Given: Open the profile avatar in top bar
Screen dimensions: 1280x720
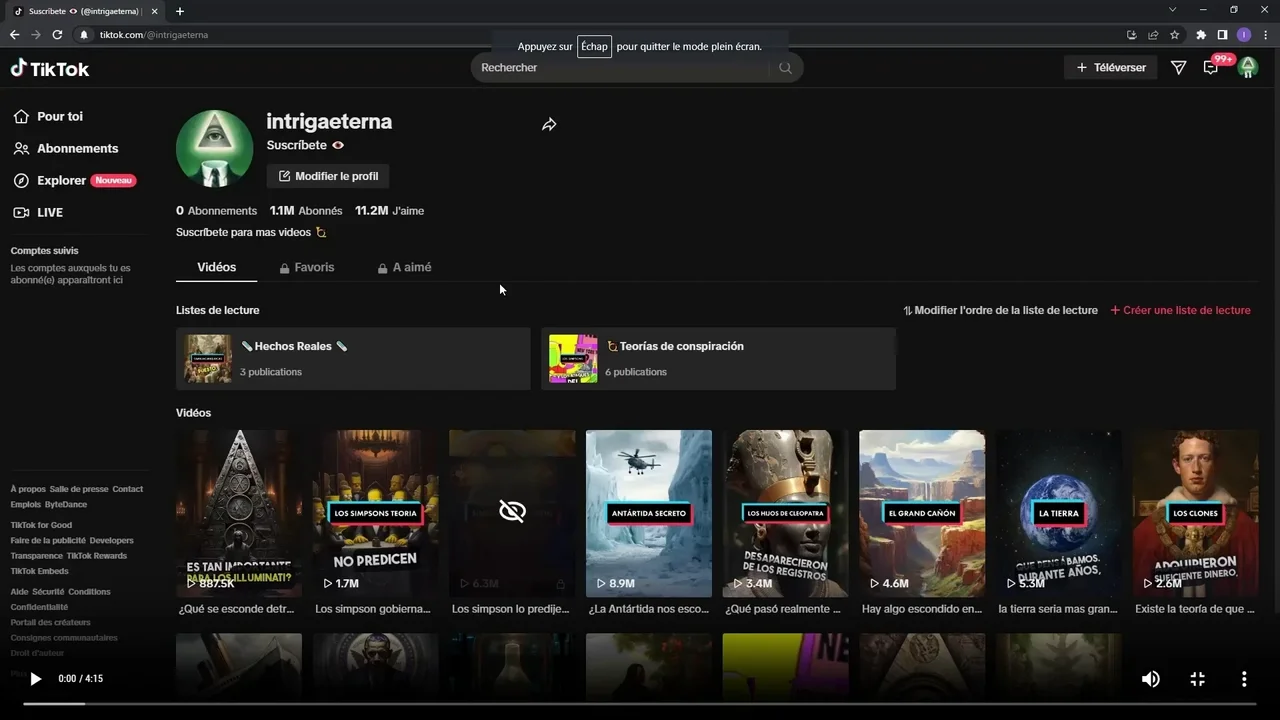Looking at the screenshot, I should point(1247,68).
